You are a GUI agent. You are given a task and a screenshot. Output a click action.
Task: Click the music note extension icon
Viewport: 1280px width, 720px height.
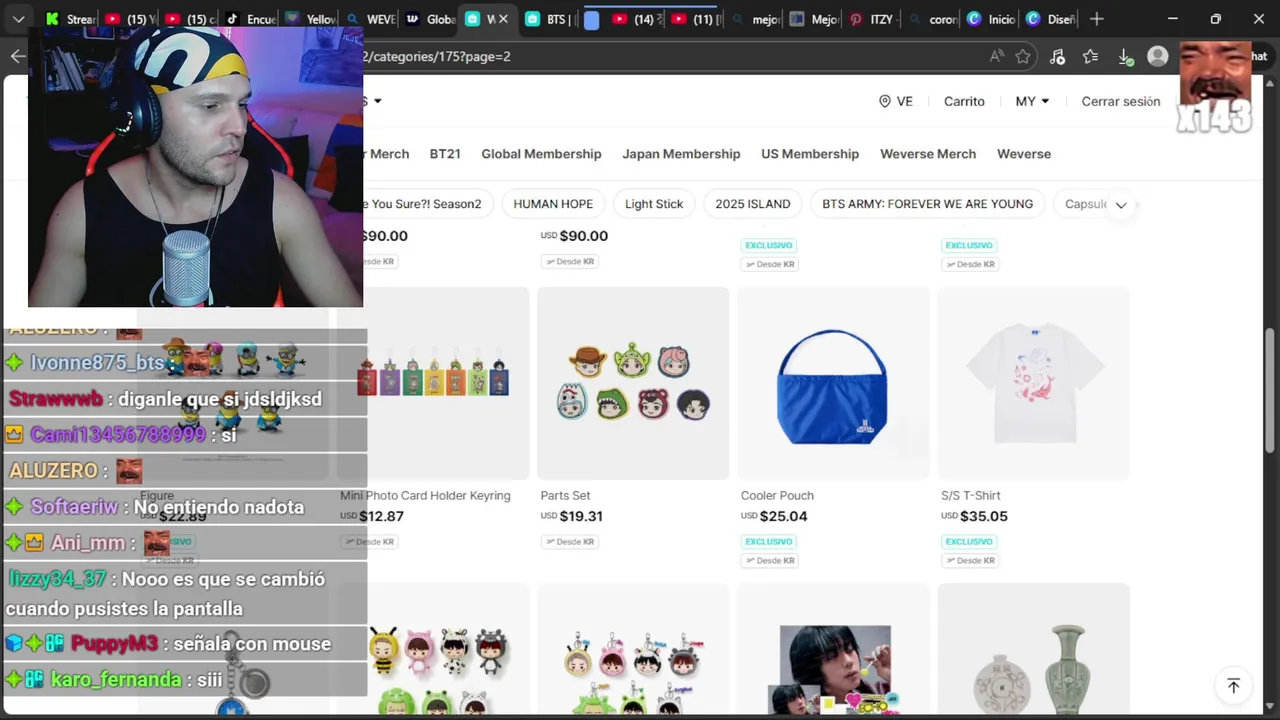click(x=1057, y=57)
